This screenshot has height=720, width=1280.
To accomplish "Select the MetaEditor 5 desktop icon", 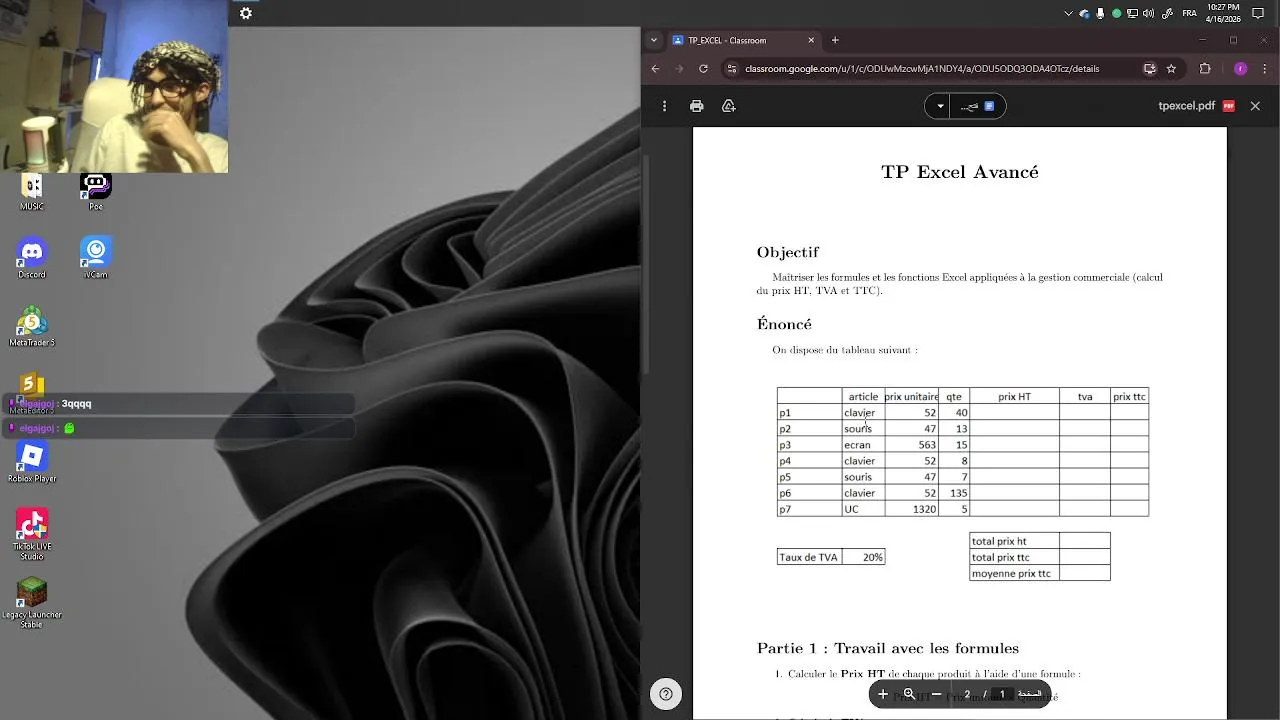I will coord(32,392).
